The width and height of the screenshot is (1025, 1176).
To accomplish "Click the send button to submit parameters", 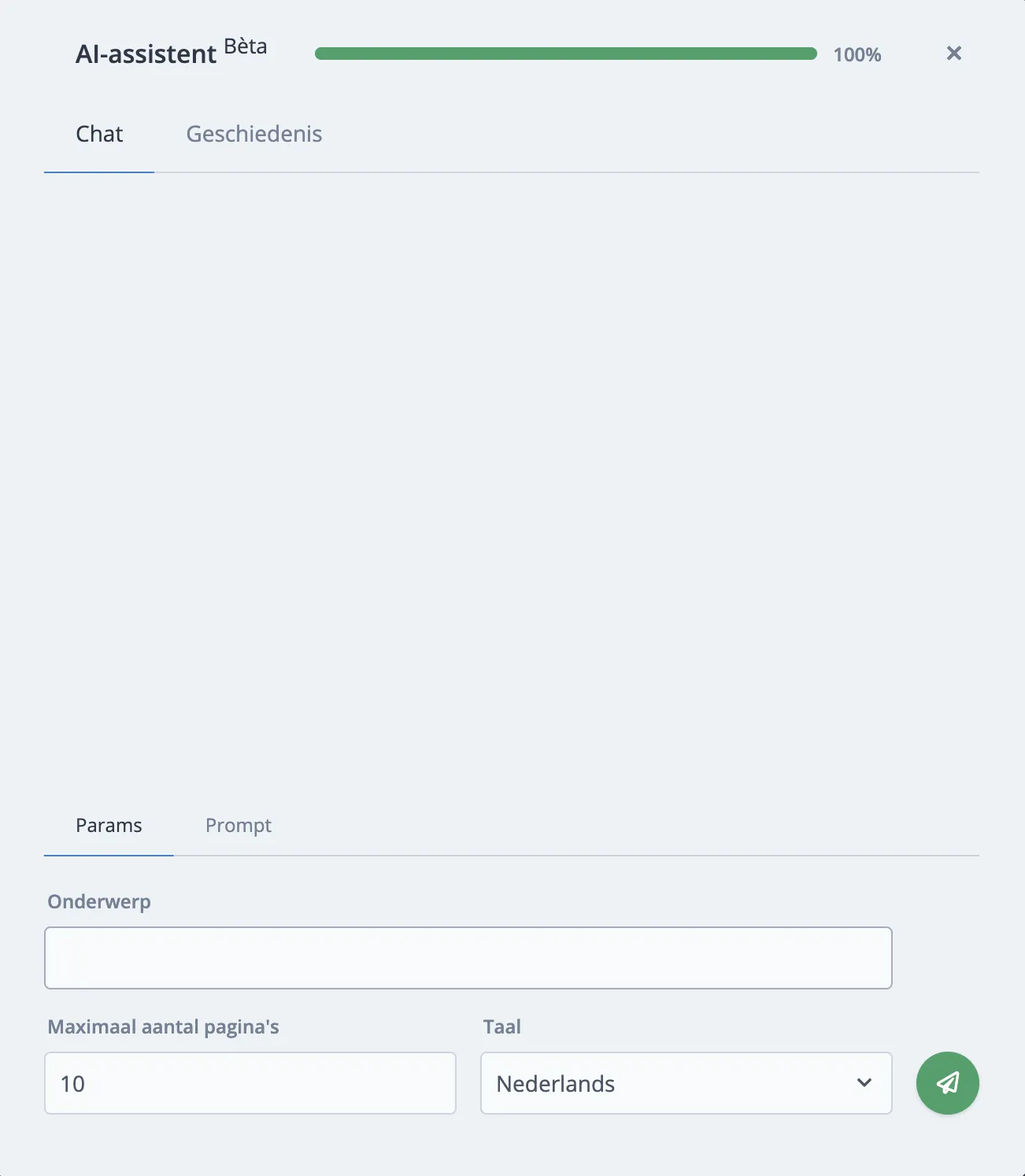I will click(947, 1083).
